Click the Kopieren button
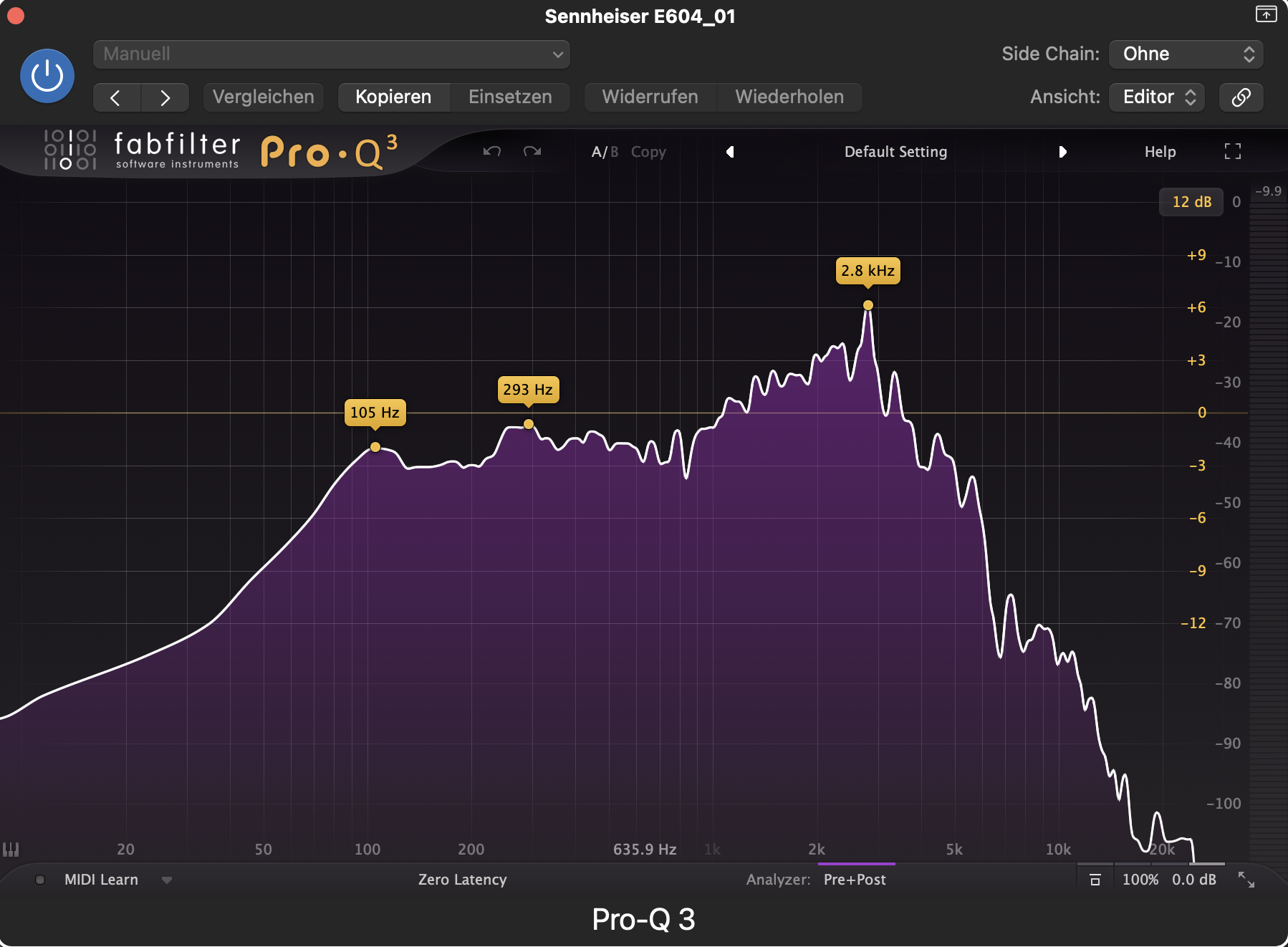 (x=393, y=97)
